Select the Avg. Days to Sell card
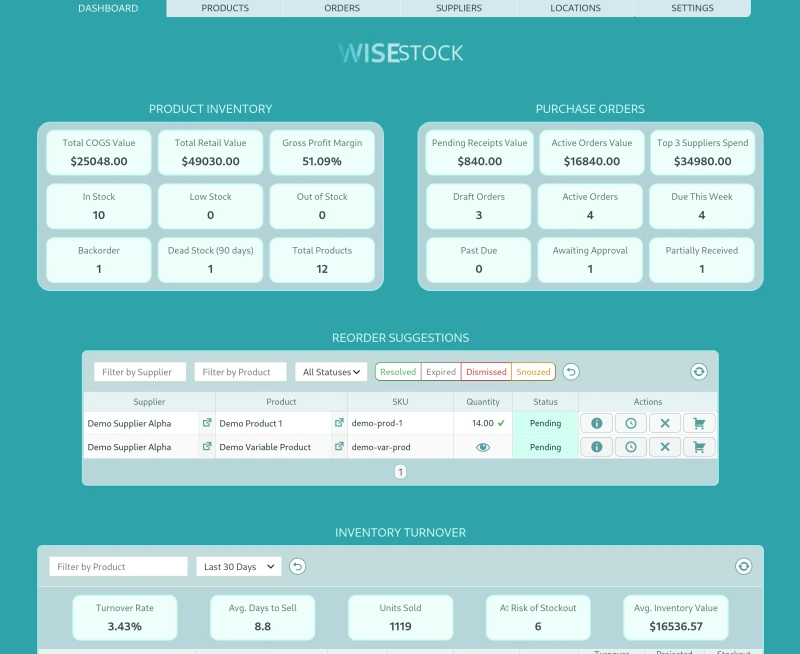The height and width of the screenshot is (654, 800). pyautogui.click(x=263, y=617)
